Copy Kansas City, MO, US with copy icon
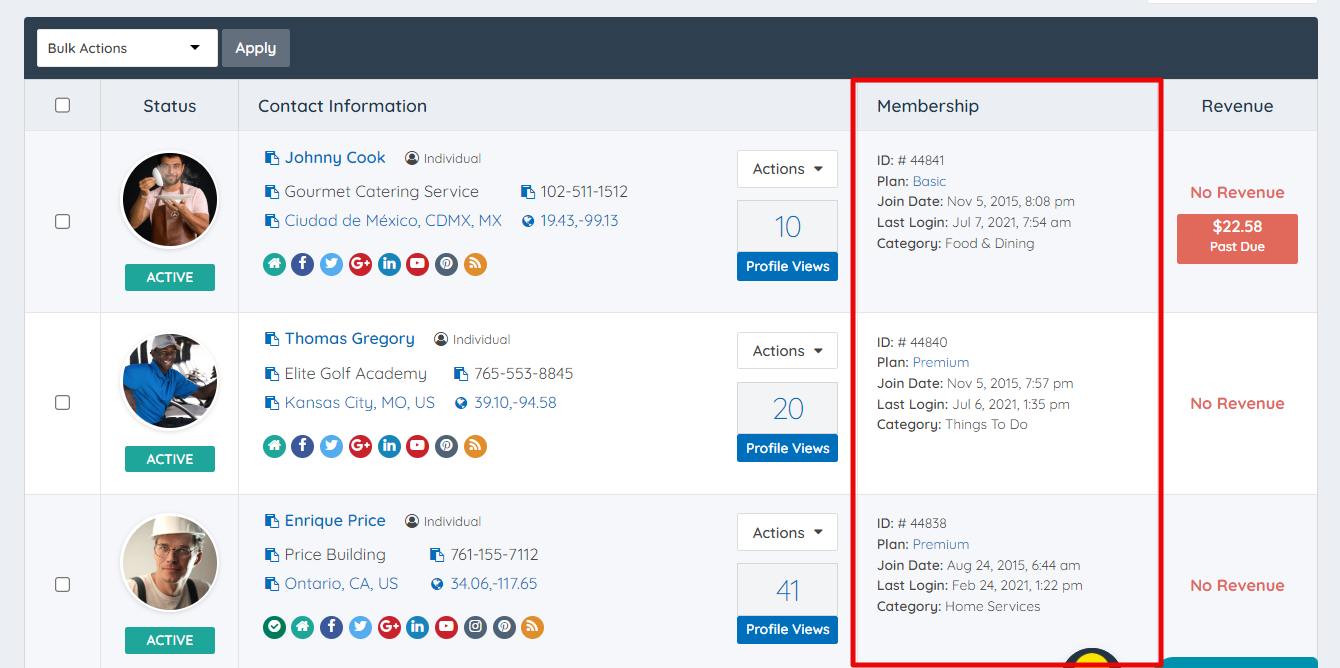The image size is (1340, 668). pyautogui.click(x=272, y=403)
